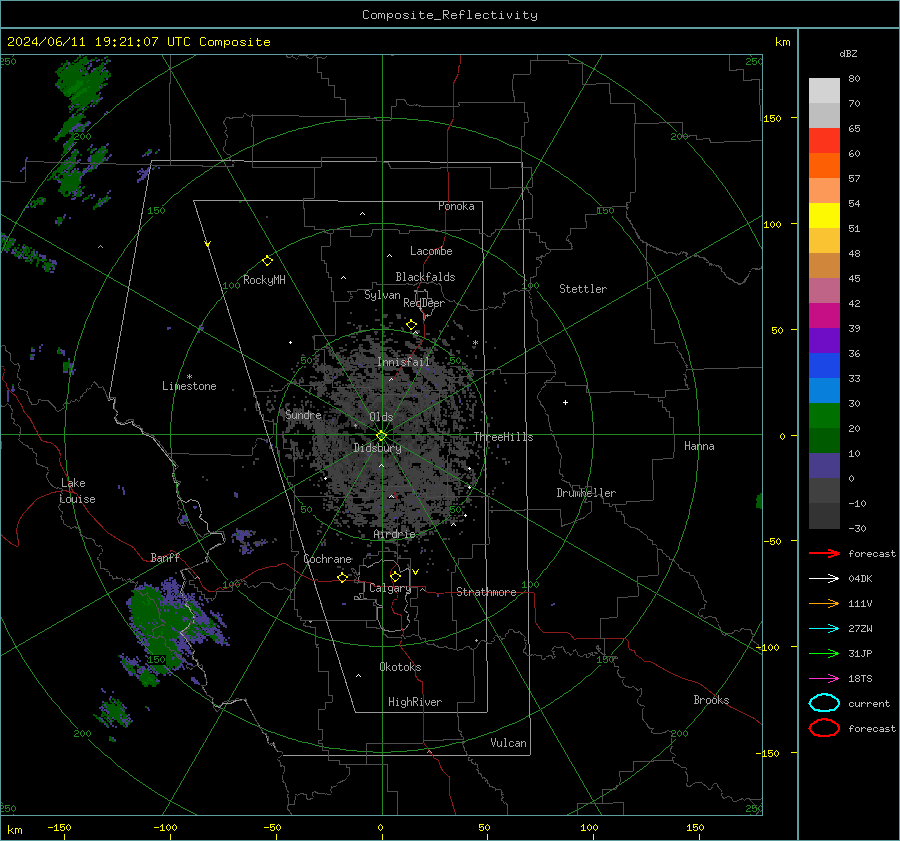900x841 pixels.
Task: Select the bright yellow swatch in the dBZ legend
Action: click(x=824, y=215)
